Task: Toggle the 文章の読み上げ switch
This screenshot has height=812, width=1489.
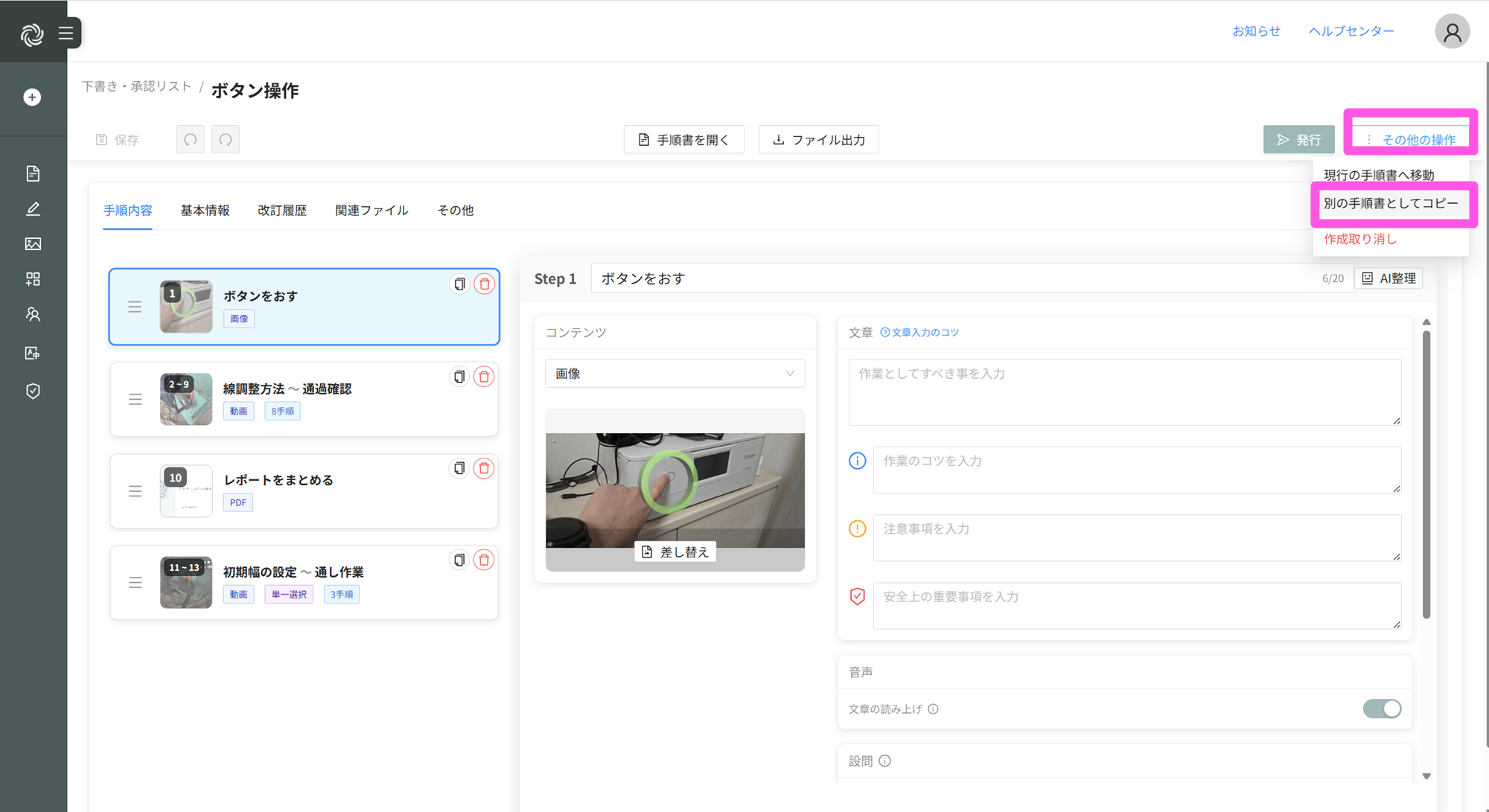Action: tap(1382, 709)
